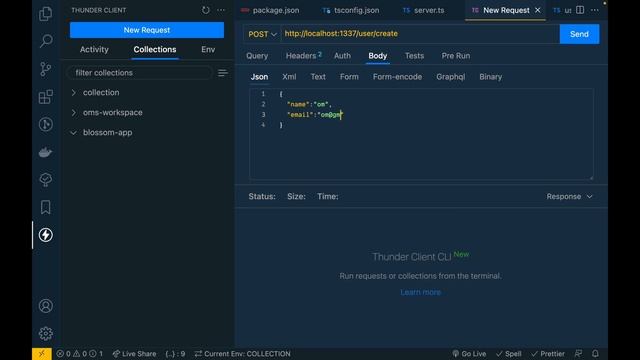This screenshot has width=640, height=360.
Task: Open the tree icon below the Docker icon
Action: (45, 180)
